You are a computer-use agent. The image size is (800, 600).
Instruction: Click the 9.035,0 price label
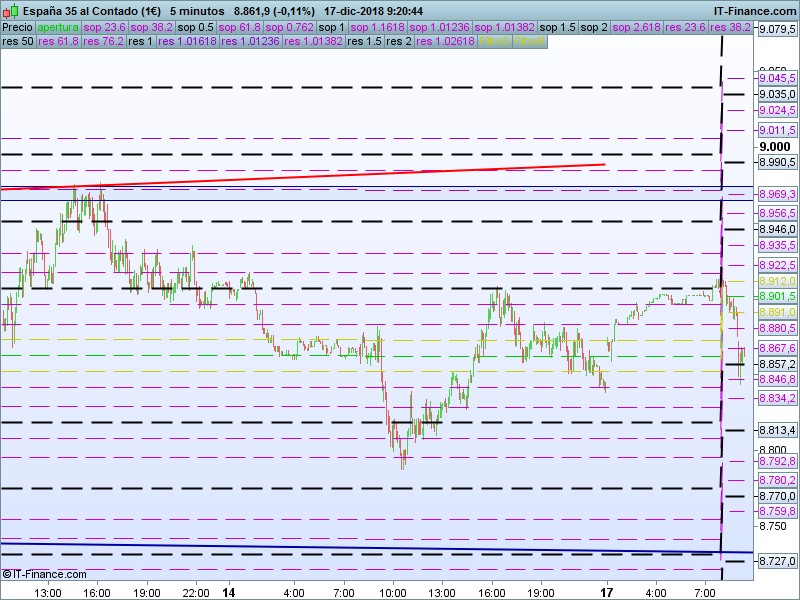tap(777, 94)
